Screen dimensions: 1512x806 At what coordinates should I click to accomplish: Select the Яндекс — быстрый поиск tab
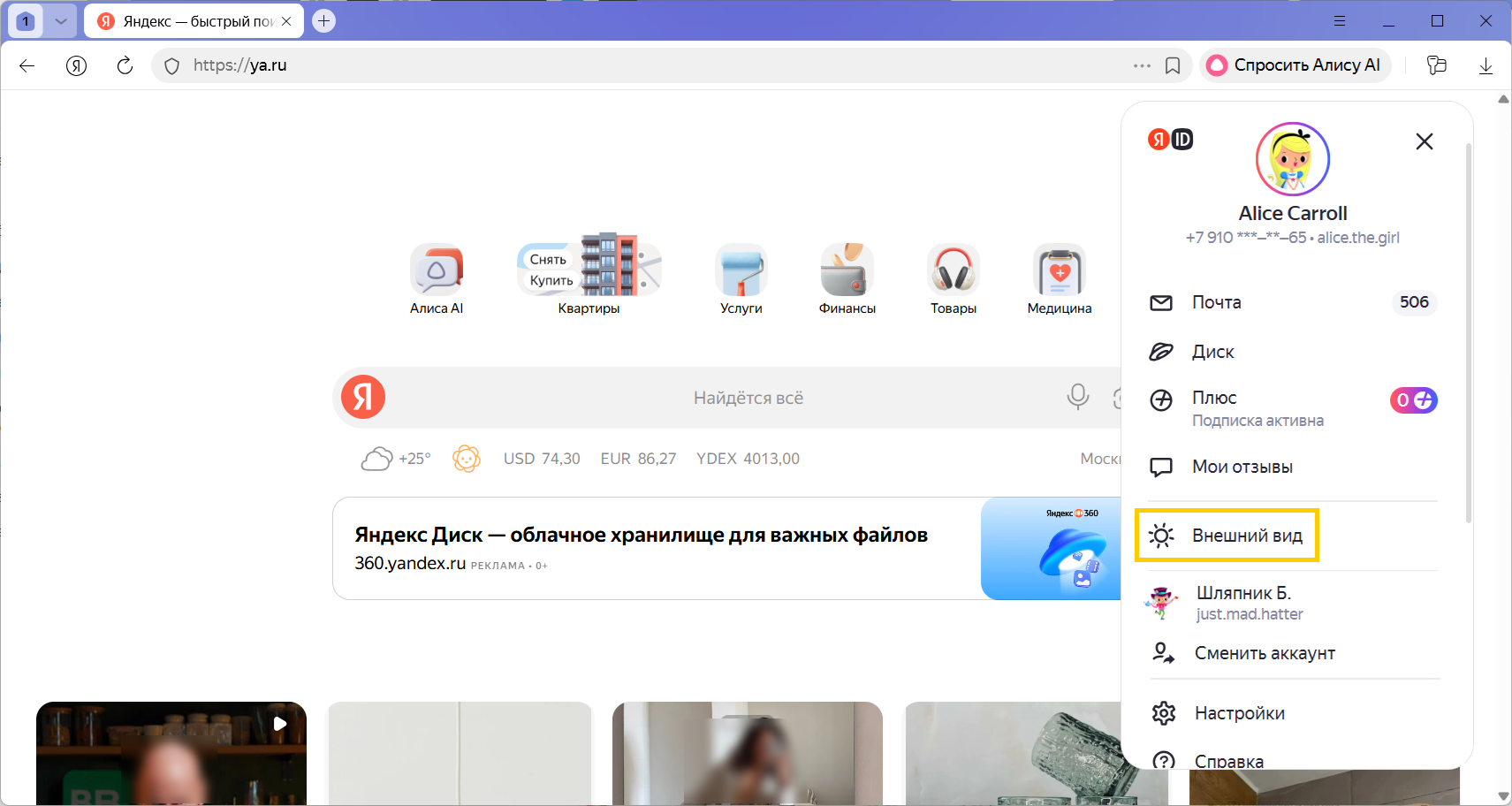point(194,21)
